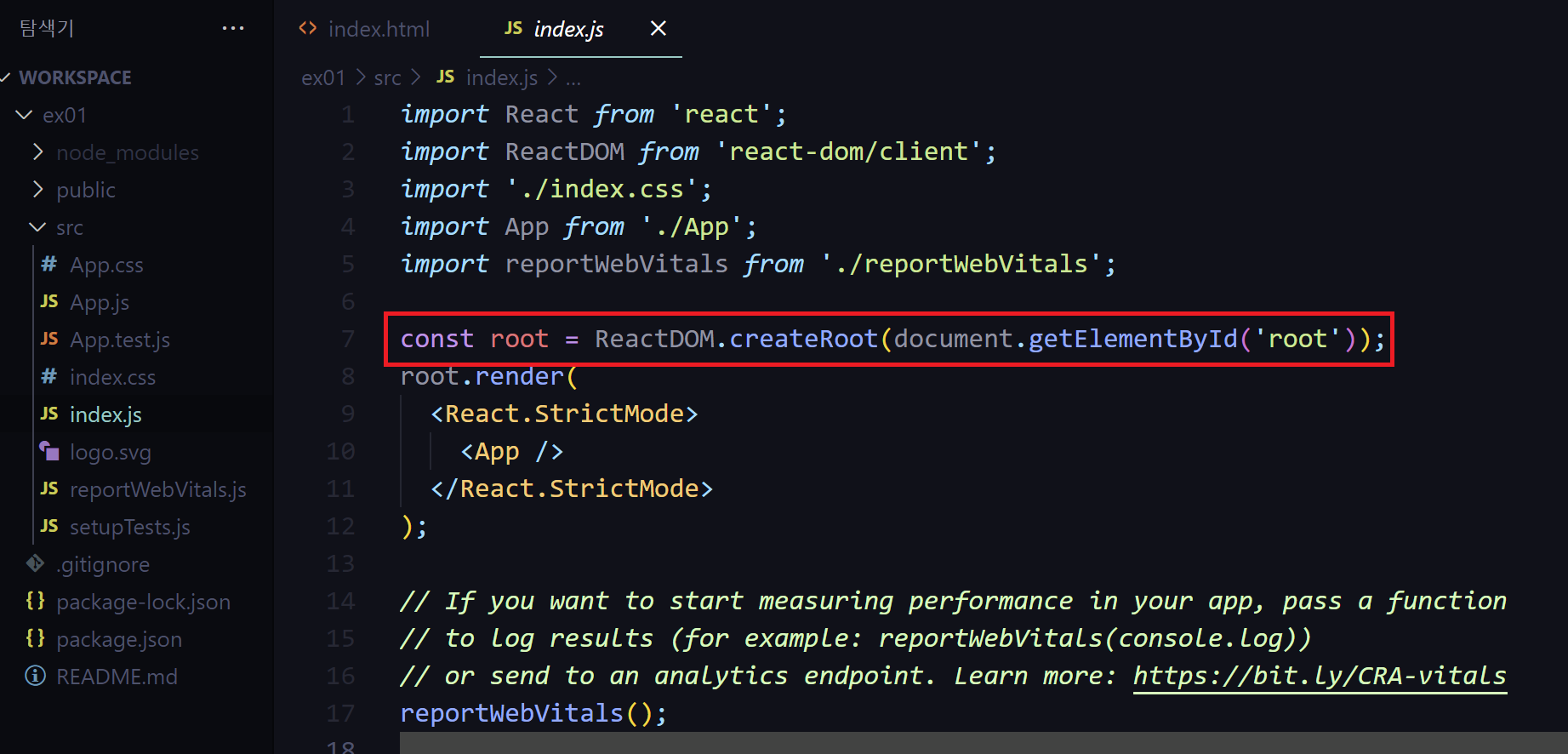This screenshot has height=754, width=1568.
Task: Click the JS icon beside App.js
Action: pyautogui.click(x=49, y=302)
